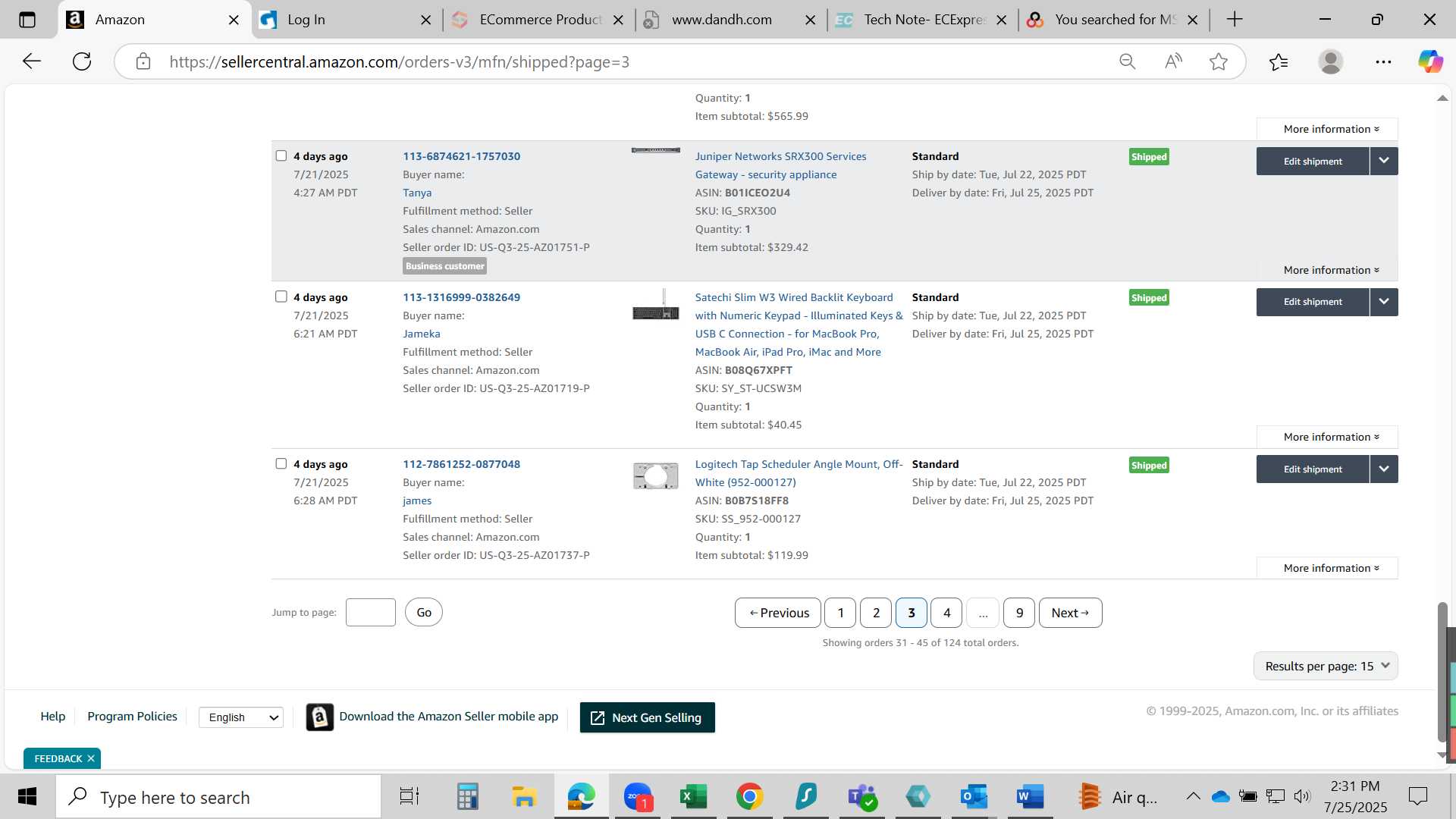Open Excel from the taskbar
Image resolution: width=1456 pixels, height=819 pixels.
point(693,797)
